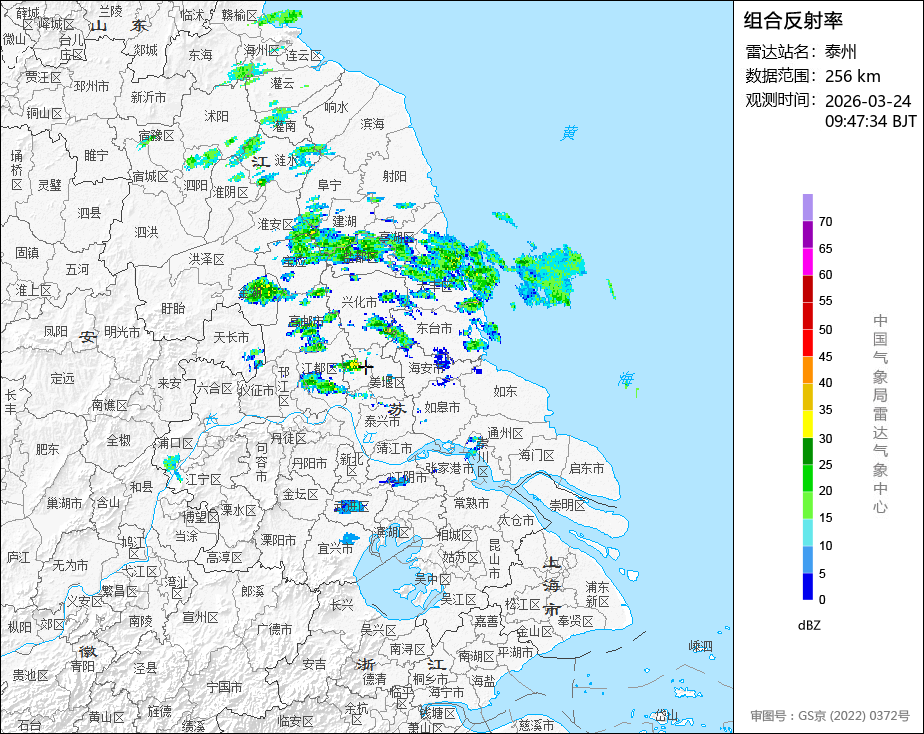Click the observation time 09:47:34 BJT
924x734 pixels.
point(870,121)
